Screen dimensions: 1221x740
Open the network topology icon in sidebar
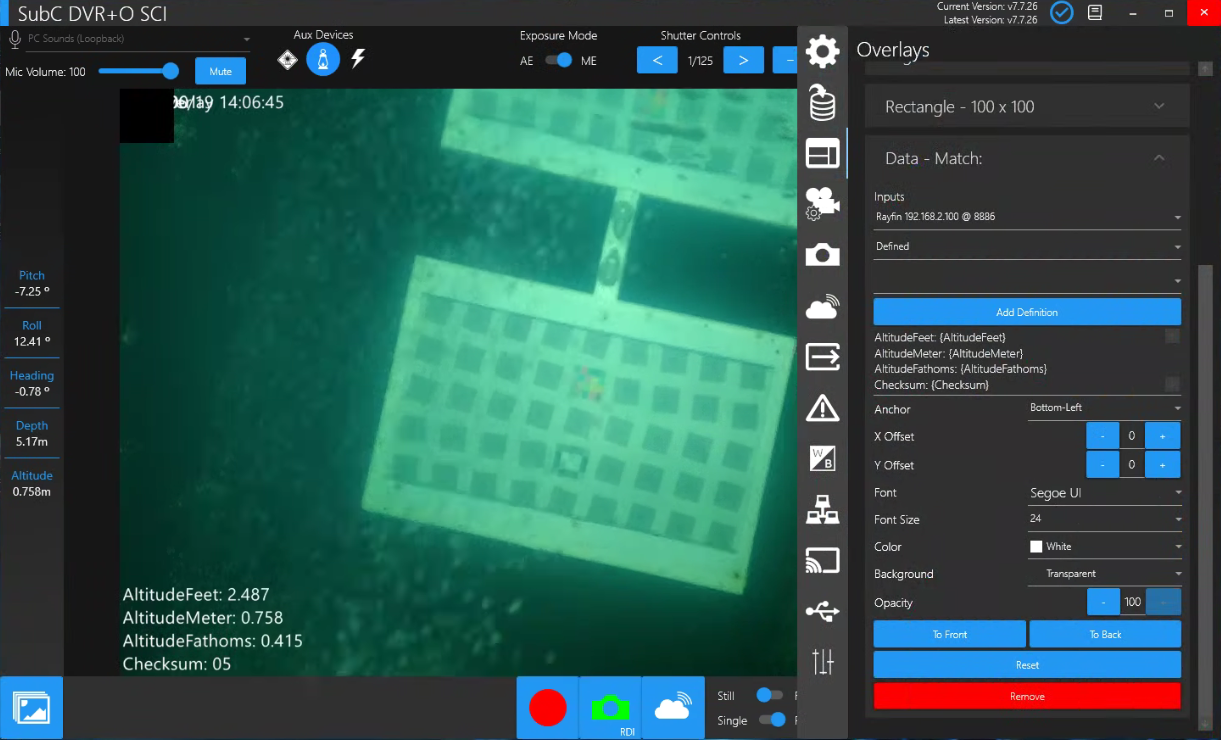822,510
